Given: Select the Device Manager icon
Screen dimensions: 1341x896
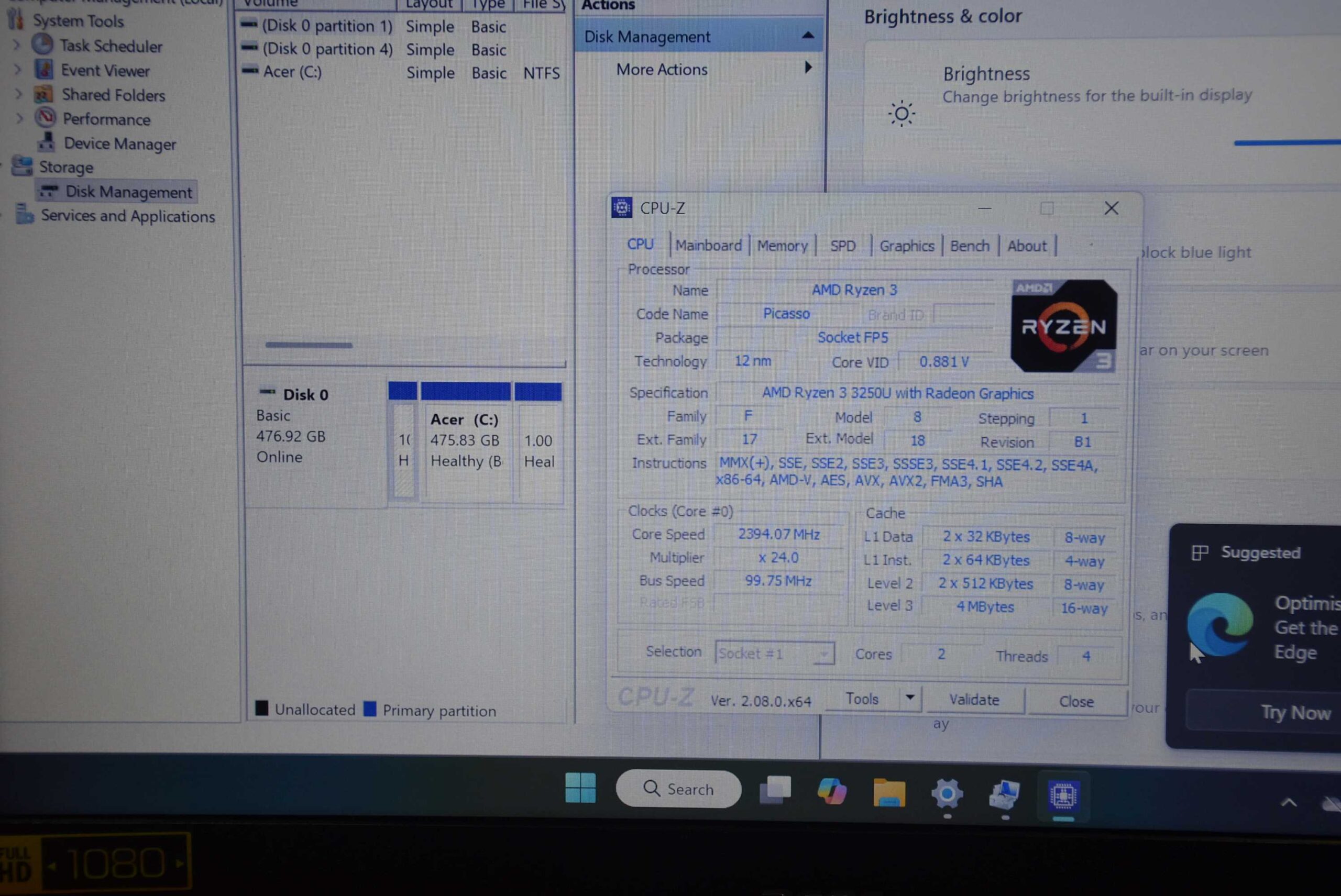Looking at the screenshot, I should click(x=47, y=142).
